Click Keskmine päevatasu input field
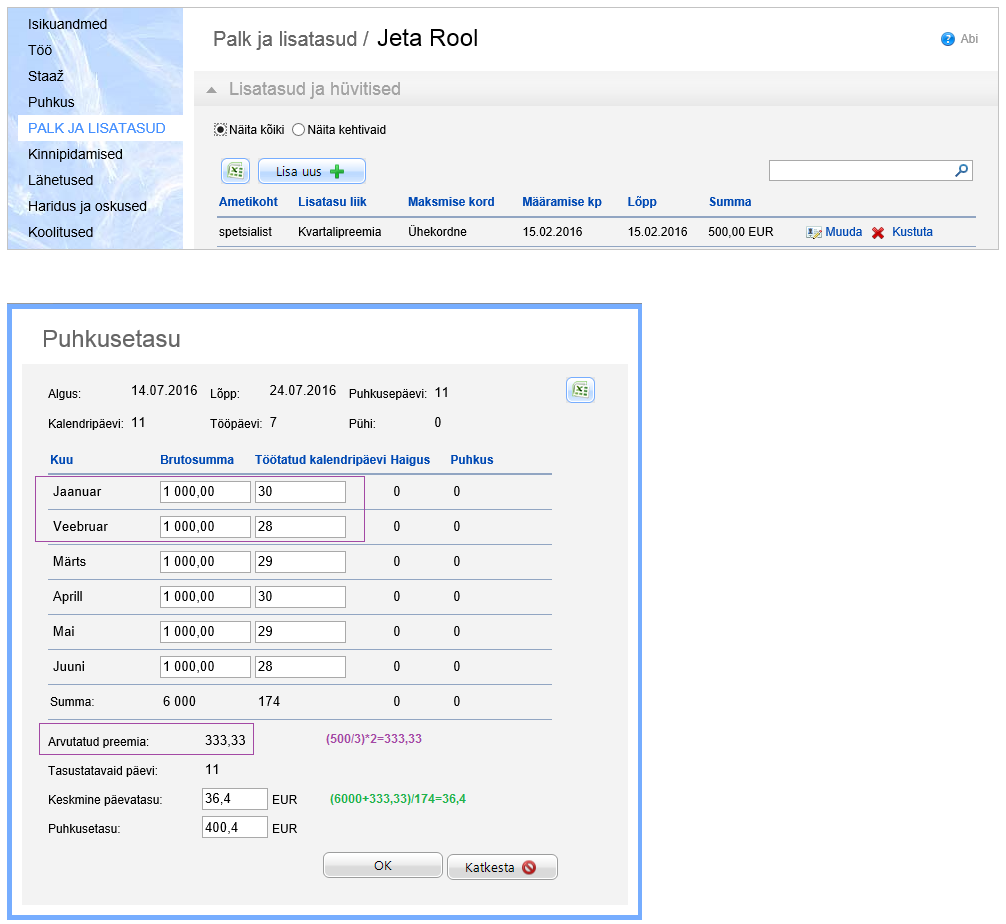The width and height of the screenshot is (1006, 924). 235,799
